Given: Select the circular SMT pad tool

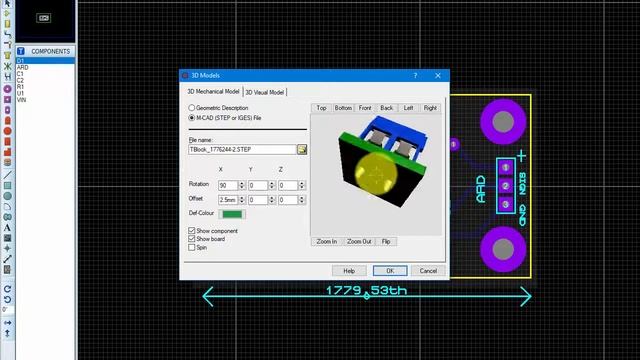Looking at the screenshot, I should pos(7,131).
